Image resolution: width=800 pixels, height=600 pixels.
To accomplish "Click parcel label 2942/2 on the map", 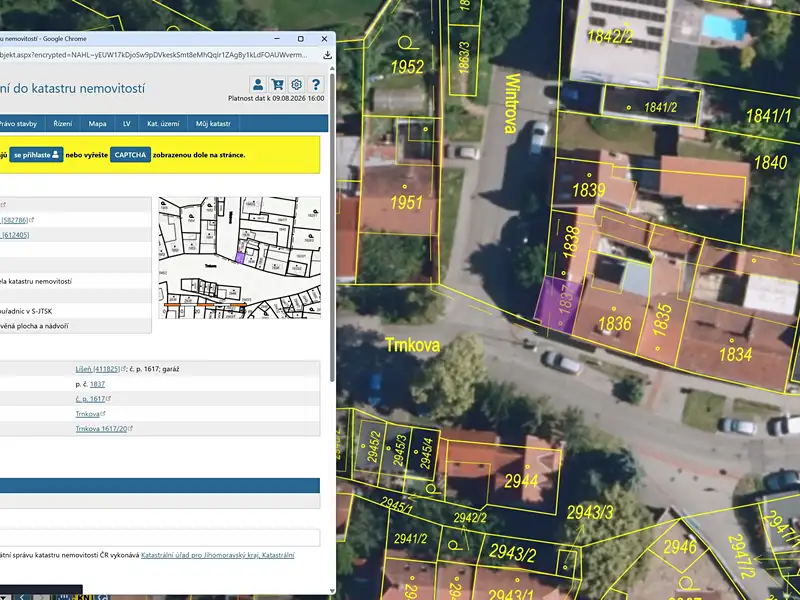I will click(470, 518).
